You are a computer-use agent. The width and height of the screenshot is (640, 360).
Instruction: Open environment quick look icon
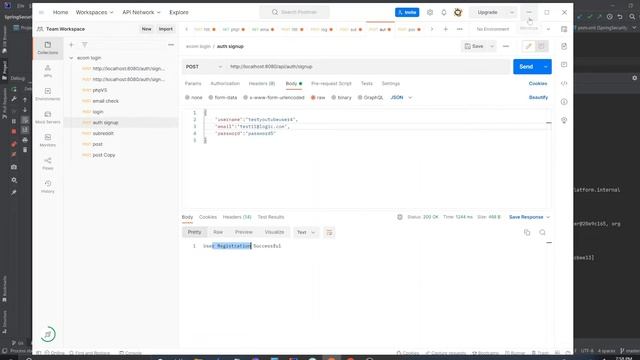pos(564,29)
